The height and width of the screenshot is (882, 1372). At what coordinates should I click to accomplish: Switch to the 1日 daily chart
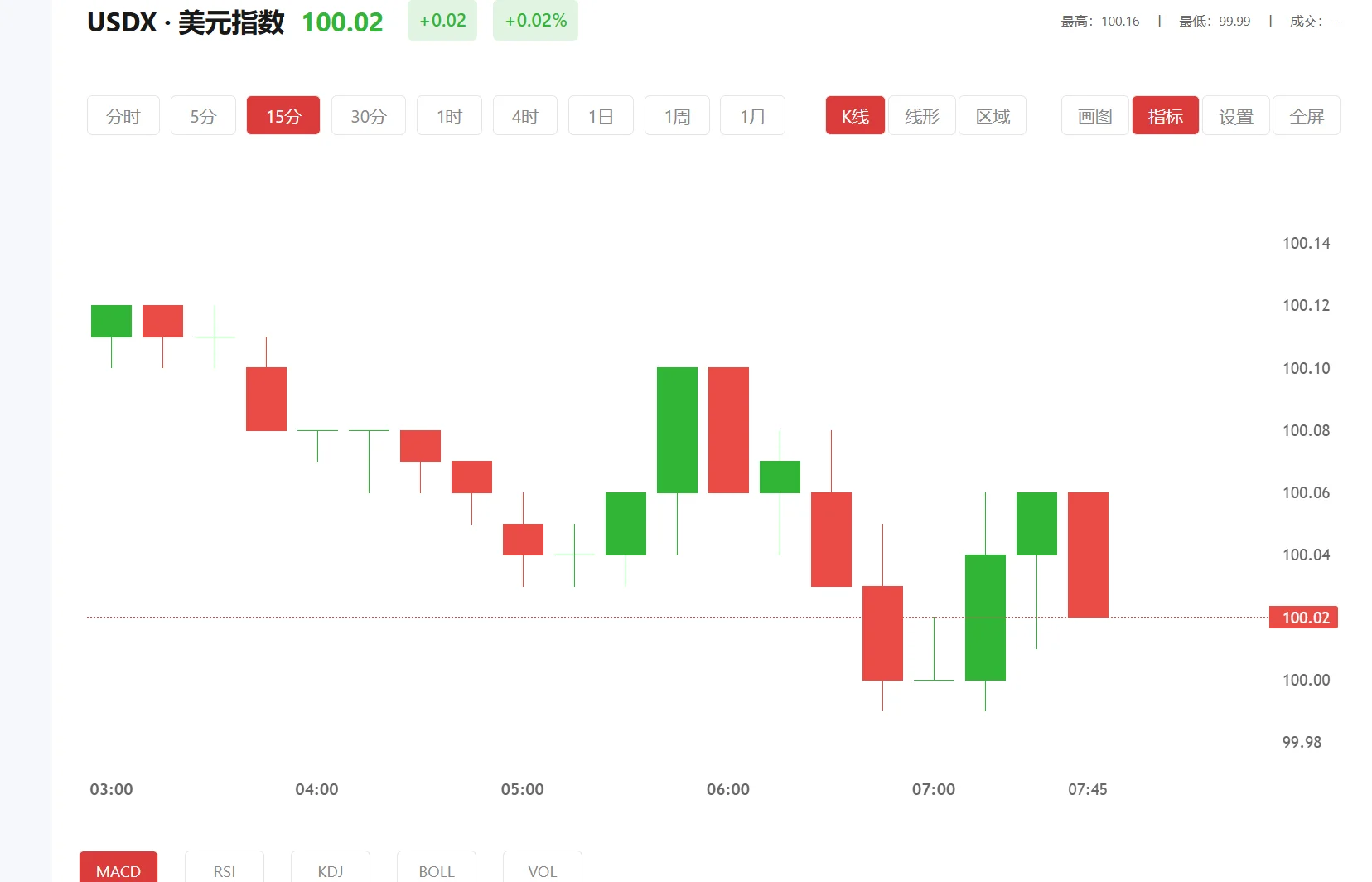601,116
